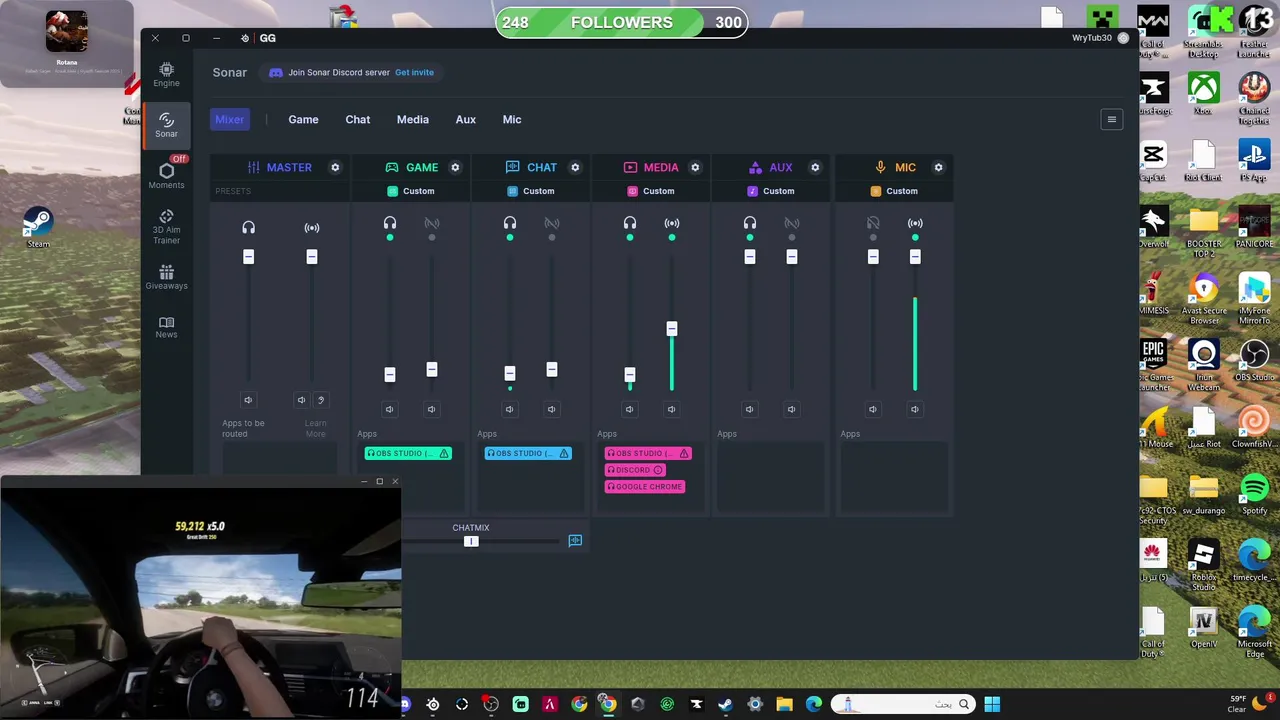Toggle Mic headphone monitoring icon
The image size is (1280, 720).
(x=873, y=223)
